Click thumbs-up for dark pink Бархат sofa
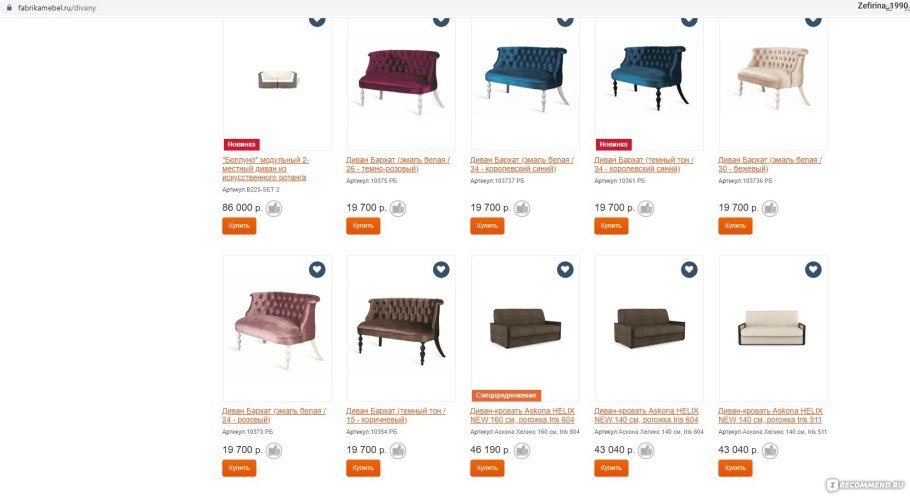The image size is (910, 497). (x=398, y=208)
